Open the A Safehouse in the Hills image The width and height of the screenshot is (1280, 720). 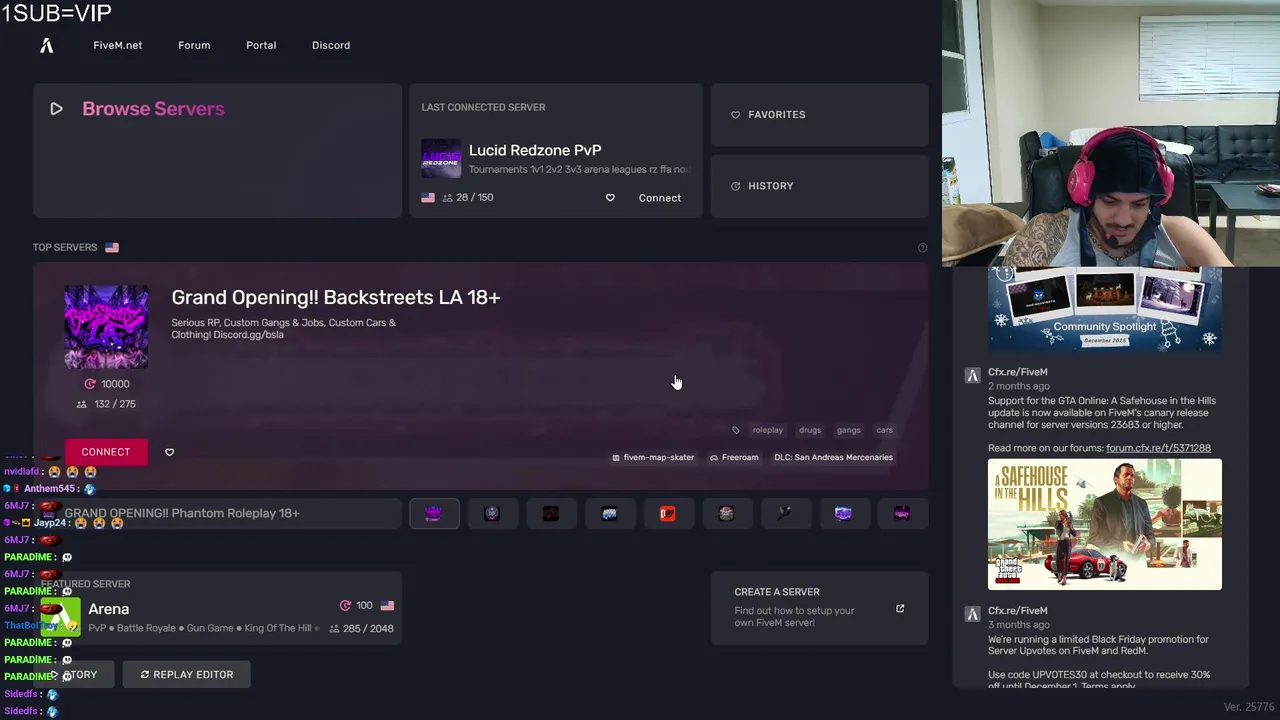pos(1105,524)
